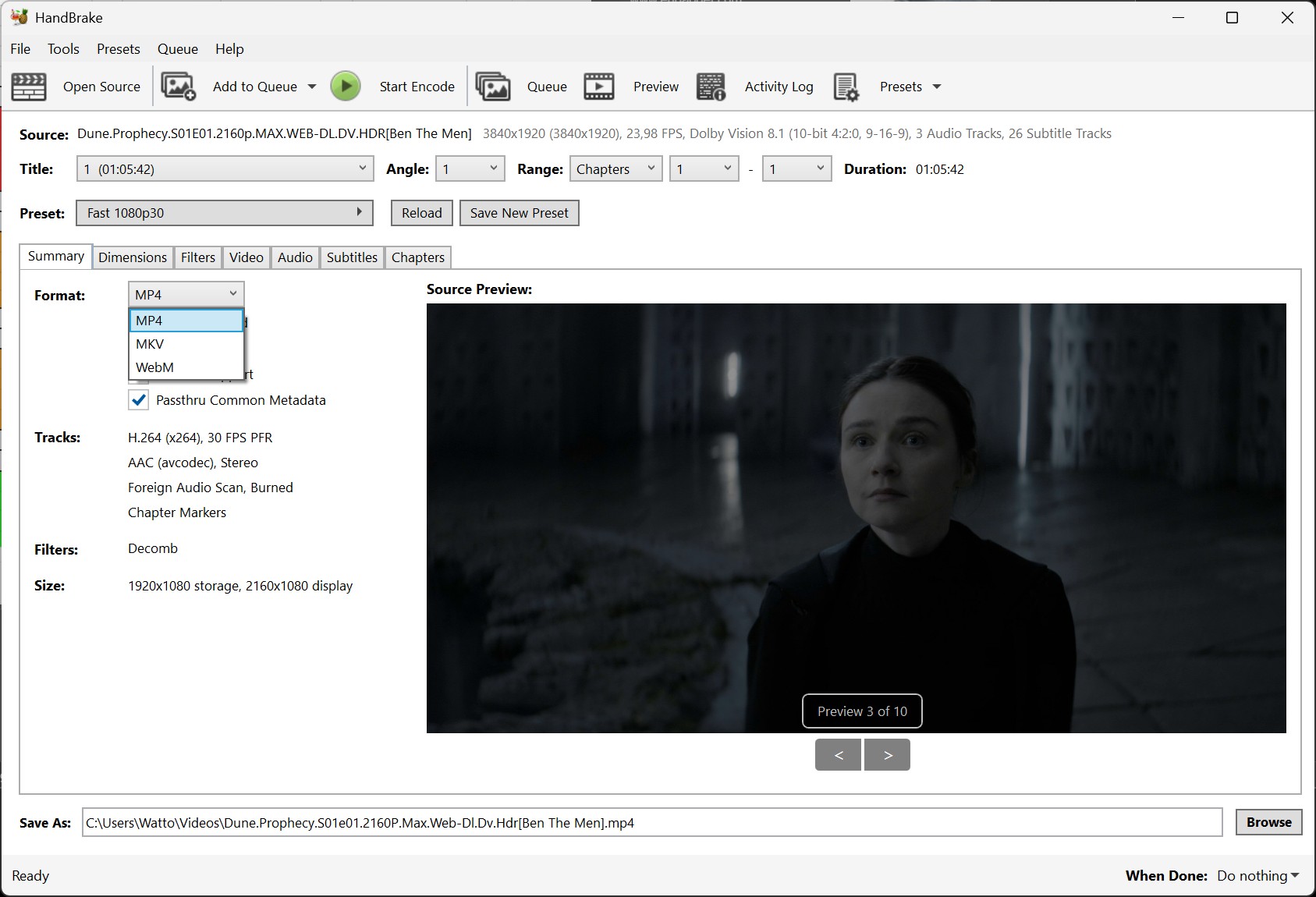Screen dimensions: 1316x897
Task: Open the Preset selector showing Fast 1080p30
Action: 225,213
